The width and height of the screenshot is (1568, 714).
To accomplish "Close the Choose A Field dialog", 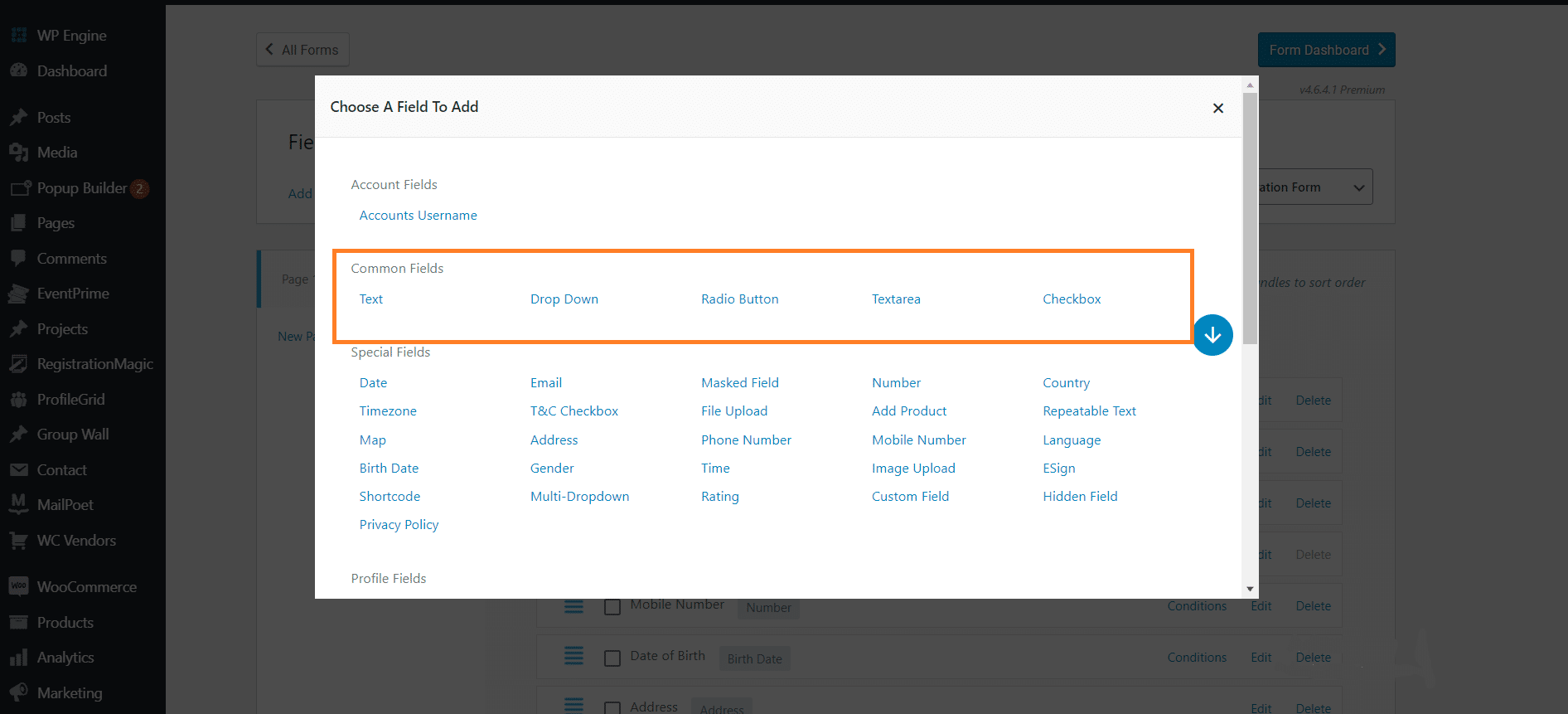I will click(1217, 108).
